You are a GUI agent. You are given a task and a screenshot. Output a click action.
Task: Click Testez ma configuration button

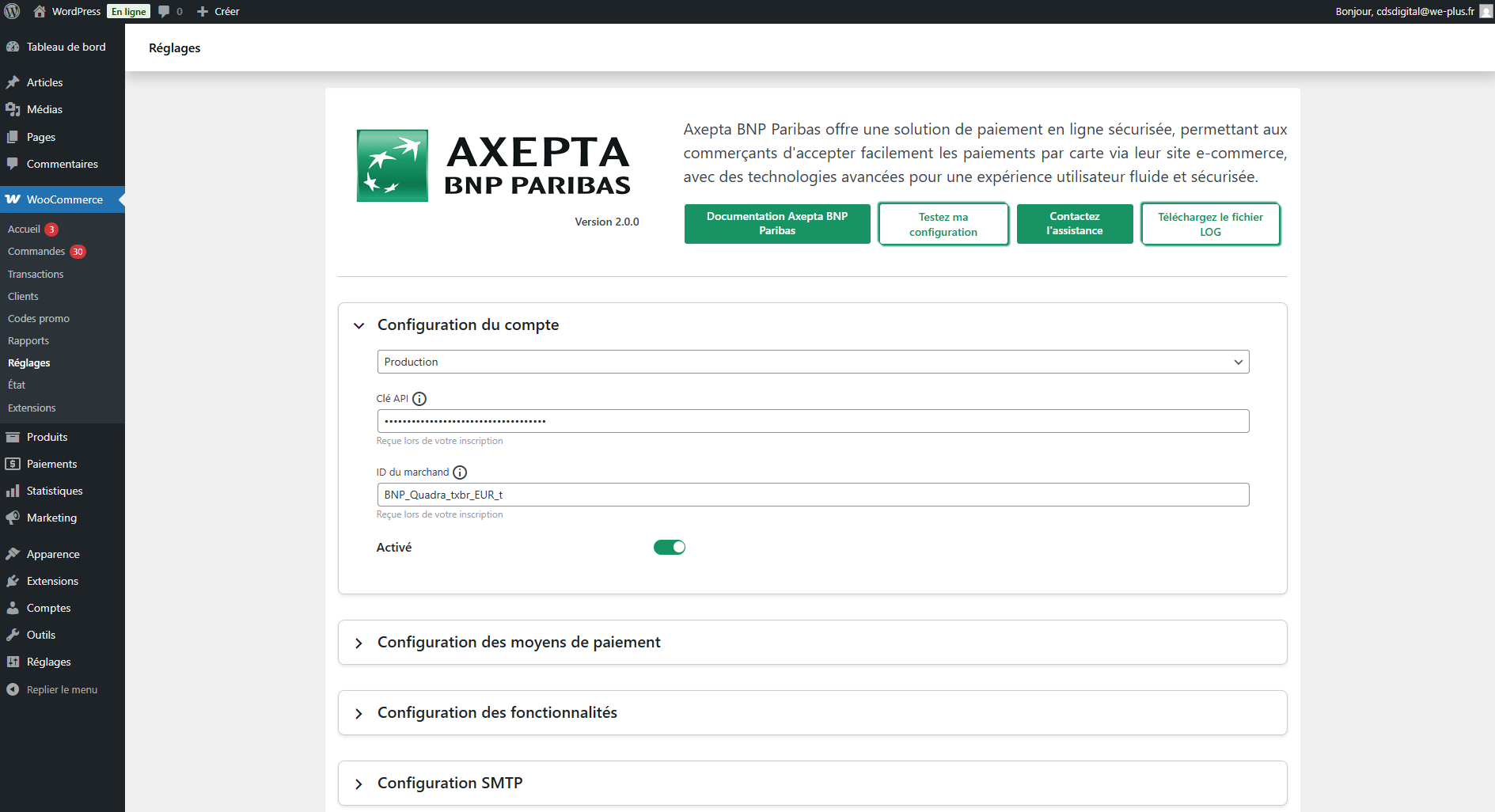(x=943, y=225)
